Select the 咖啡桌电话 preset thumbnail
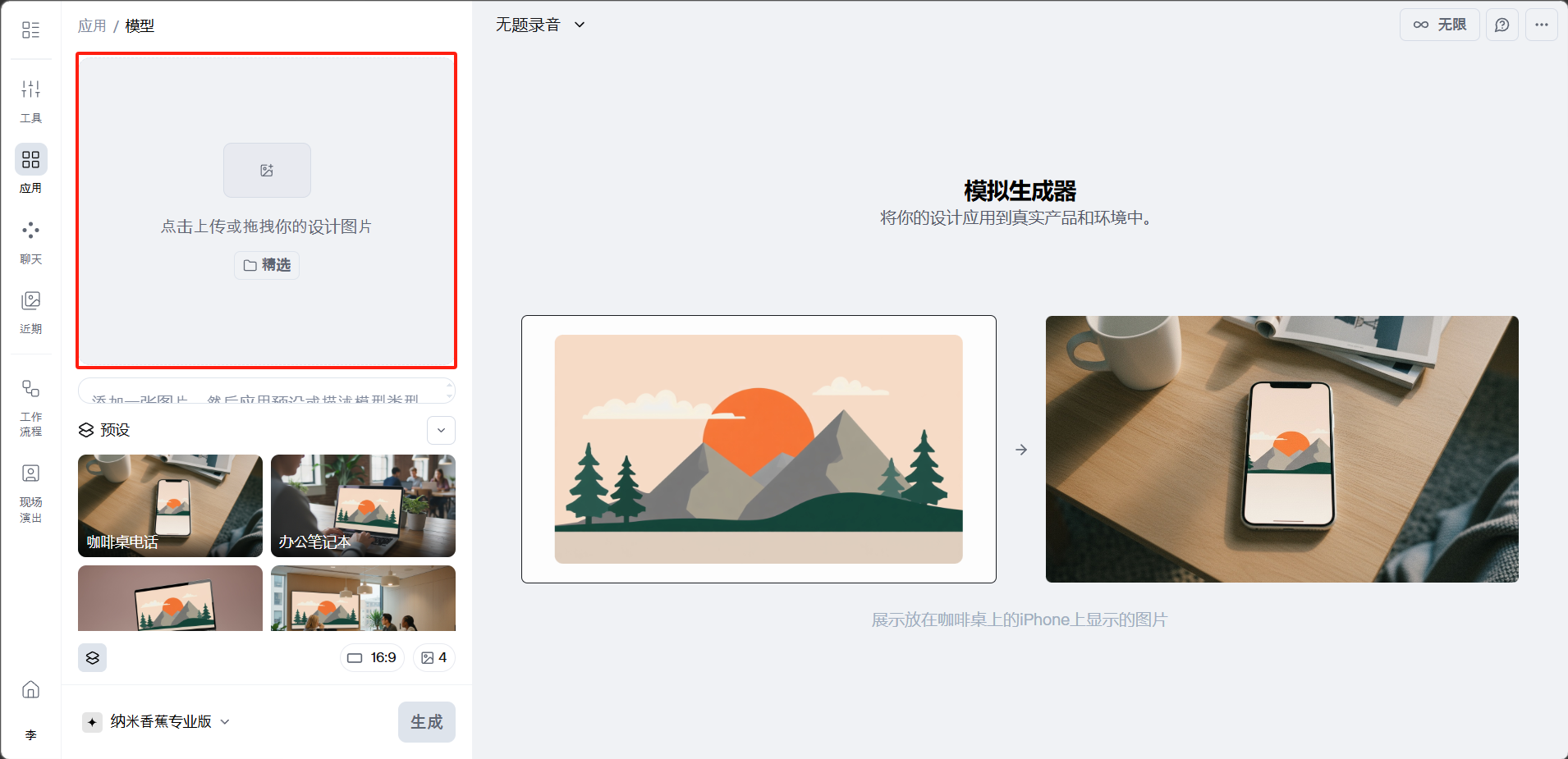Image resolution: width=1568 pixels, height=759 pixels. pyautogui.click(x=170, y=505)
